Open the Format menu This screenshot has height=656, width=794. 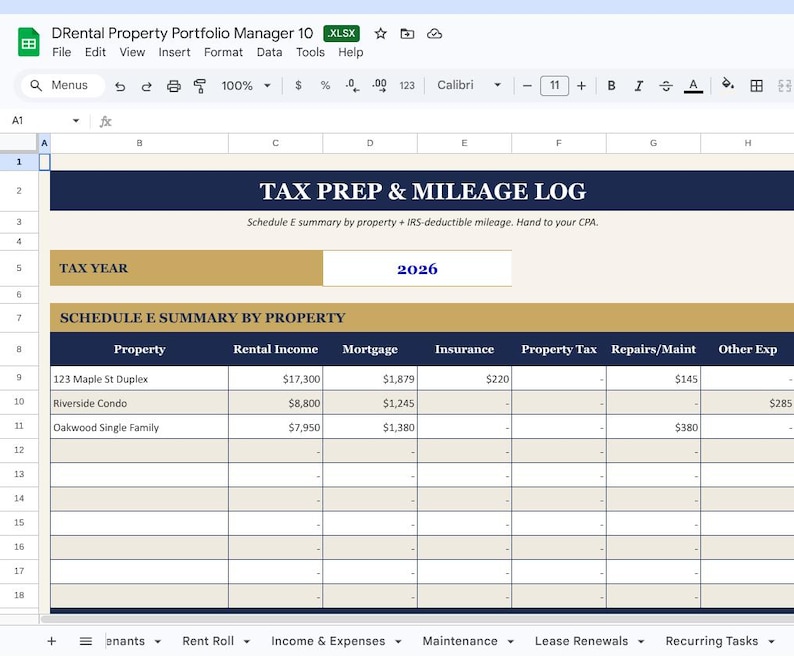click(223, 52)
